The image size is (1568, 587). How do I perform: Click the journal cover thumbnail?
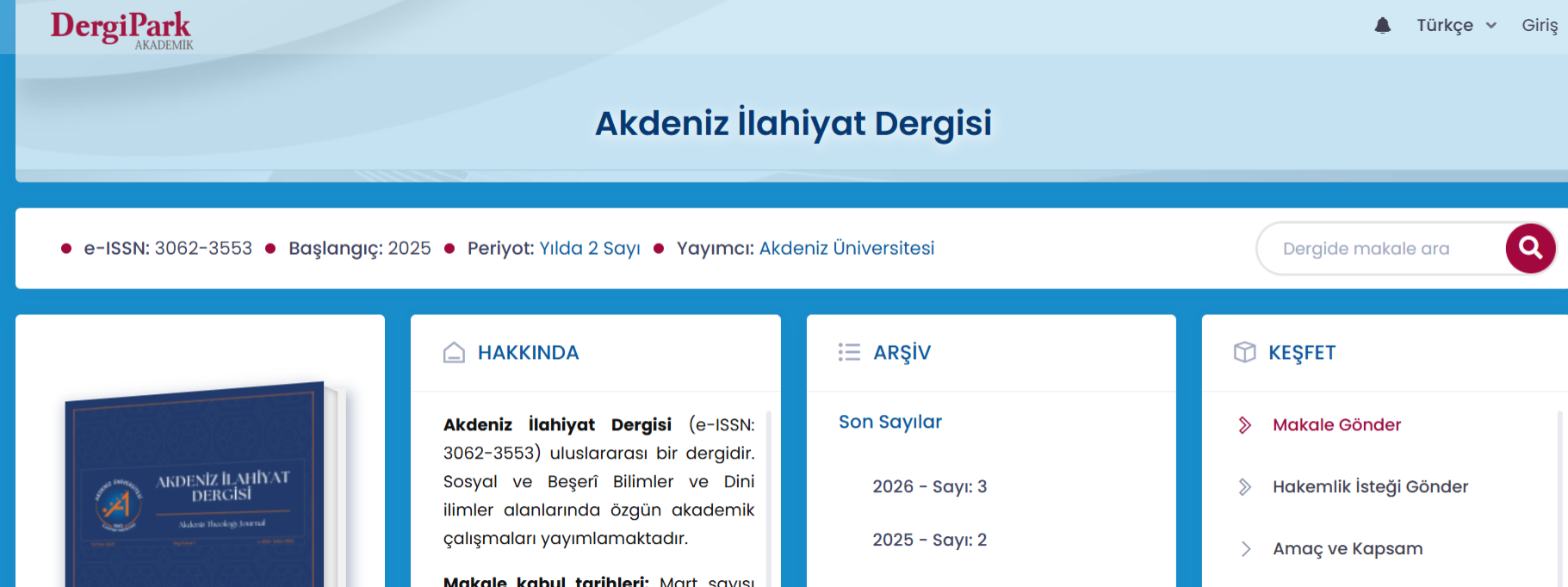click(205, 485)
